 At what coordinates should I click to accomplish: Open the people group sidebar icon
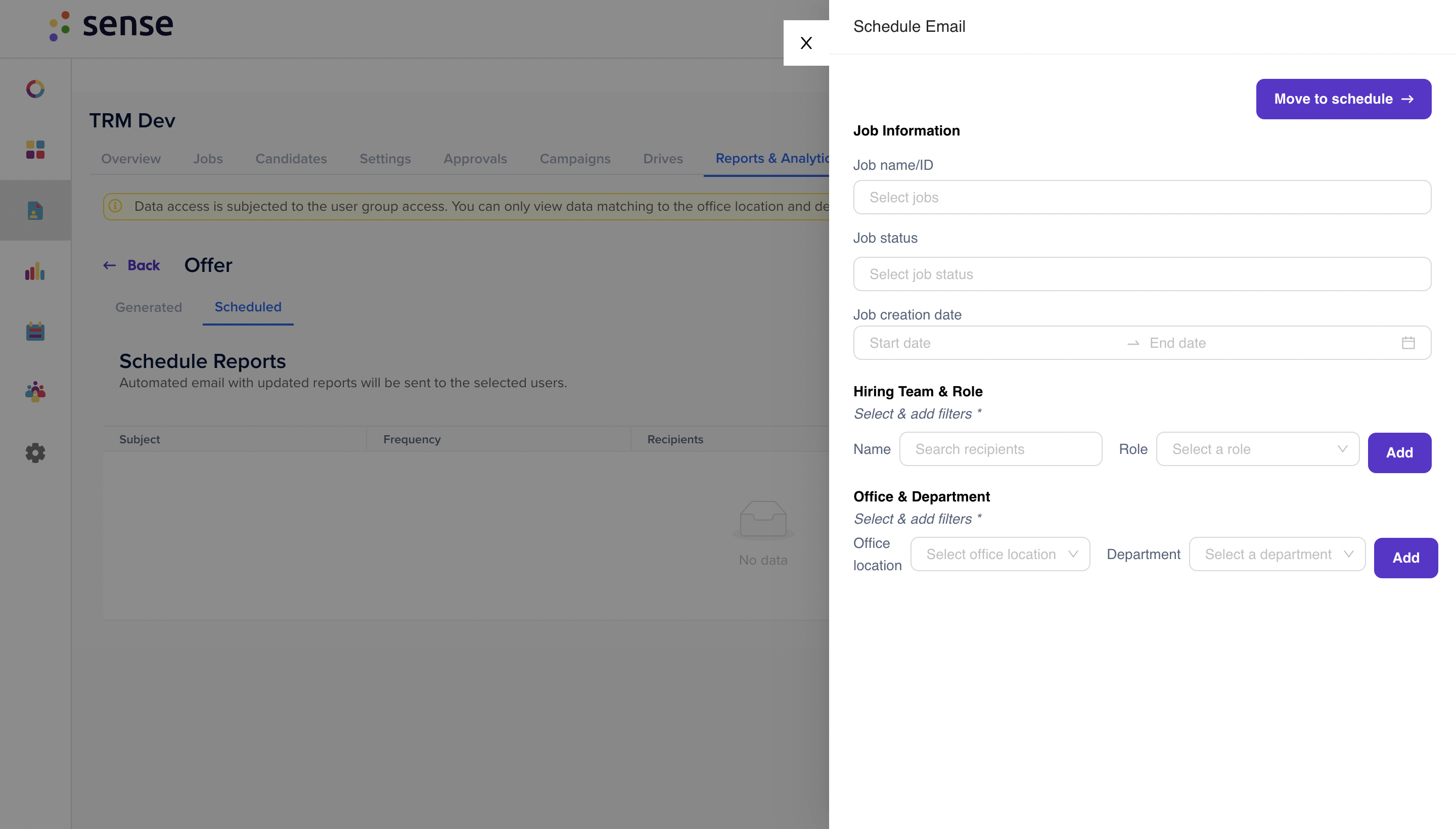tap(35, 392)
